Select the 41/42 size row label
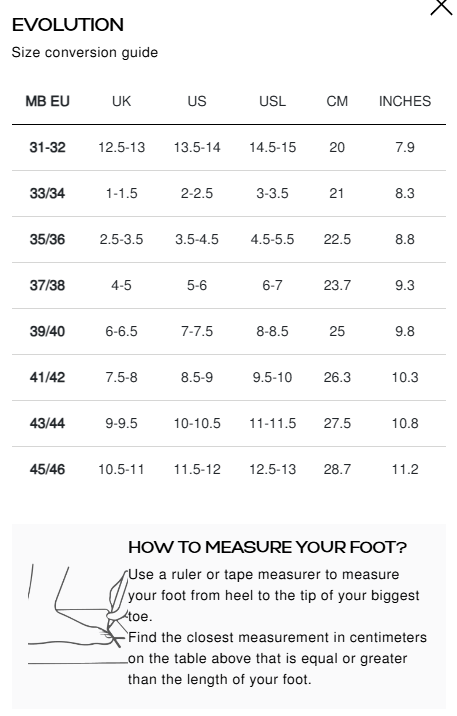 (47, 377)
